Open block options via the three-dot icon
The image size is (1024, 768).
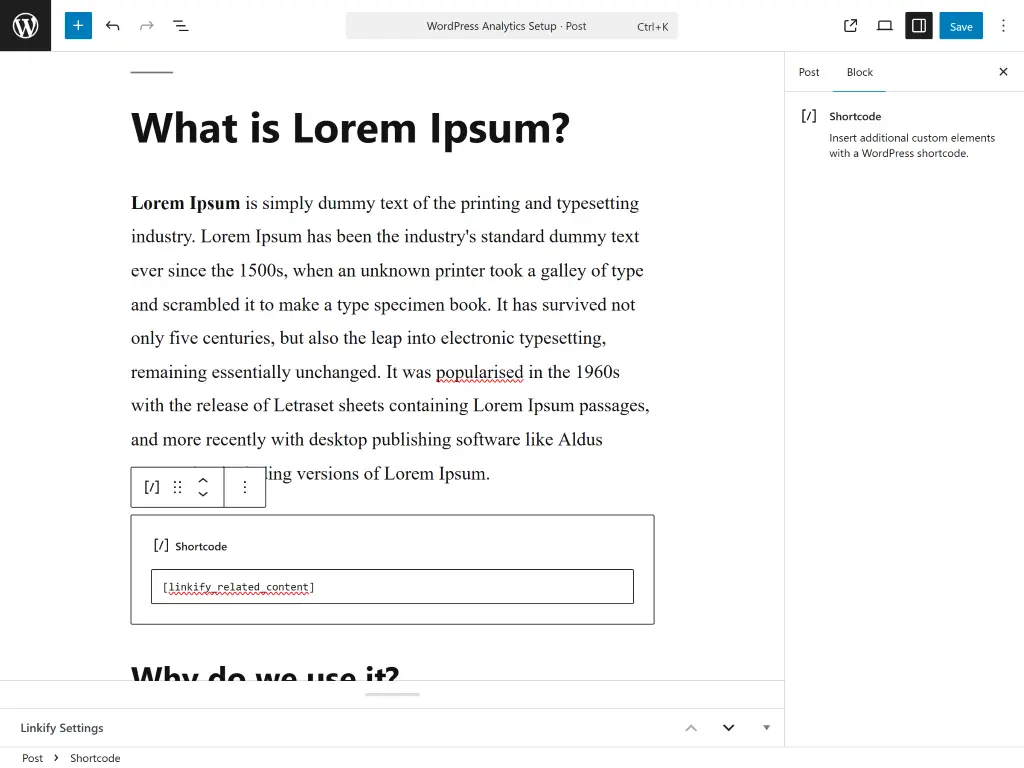pyautogui.click(x=245, y=487)
